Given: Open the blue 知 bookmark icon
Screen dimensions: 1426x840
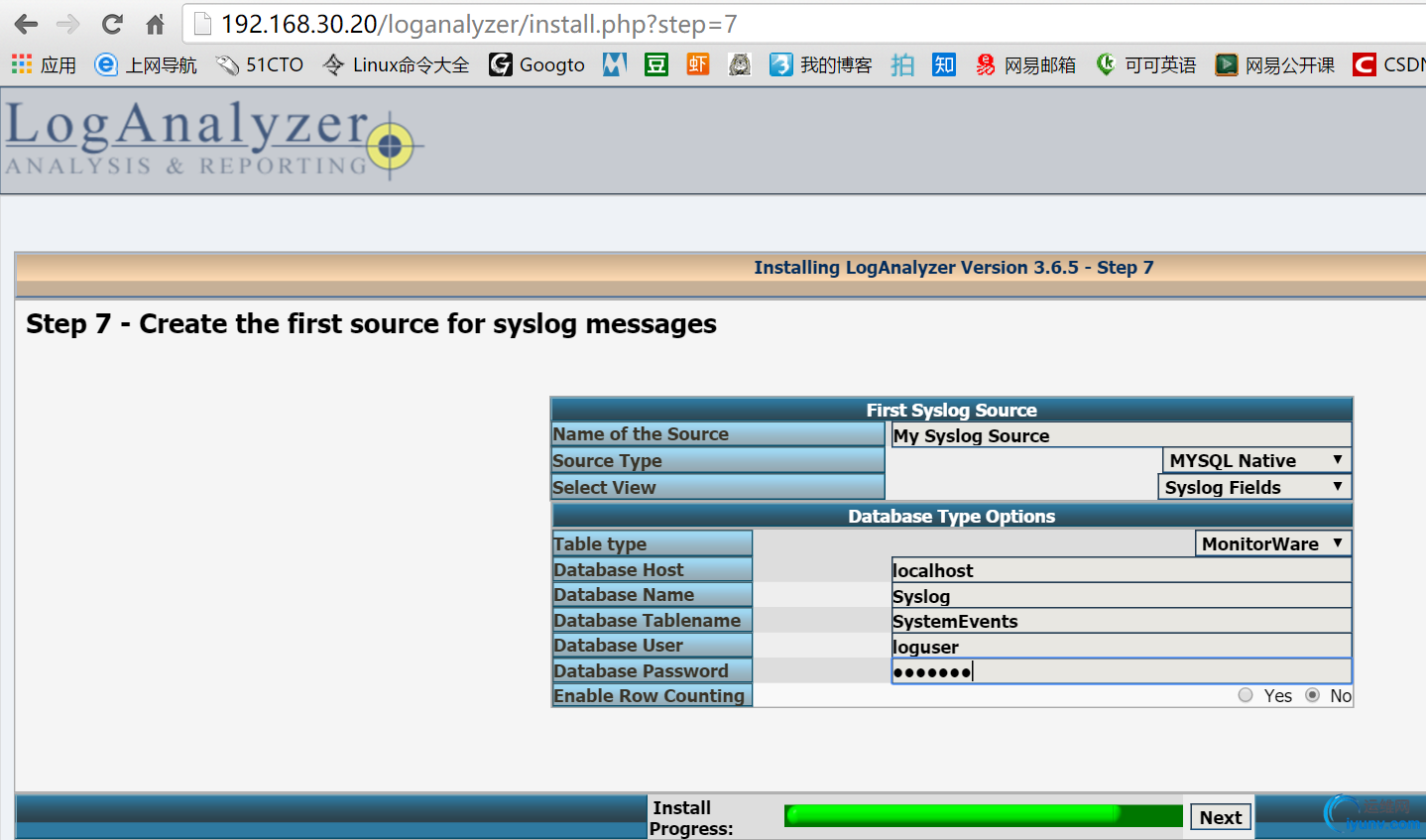Looking at the screenshot, I should point(944,65).
